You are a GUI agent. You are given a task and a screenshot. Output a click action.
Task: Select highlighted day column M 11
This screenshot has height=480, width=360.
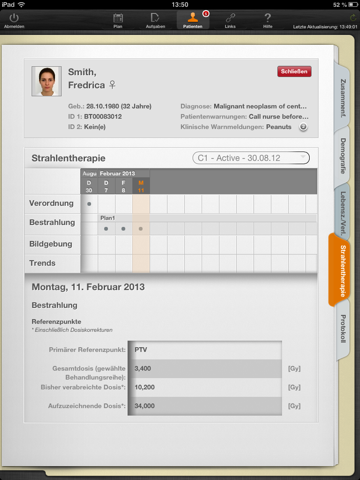[x=141, y=186]
